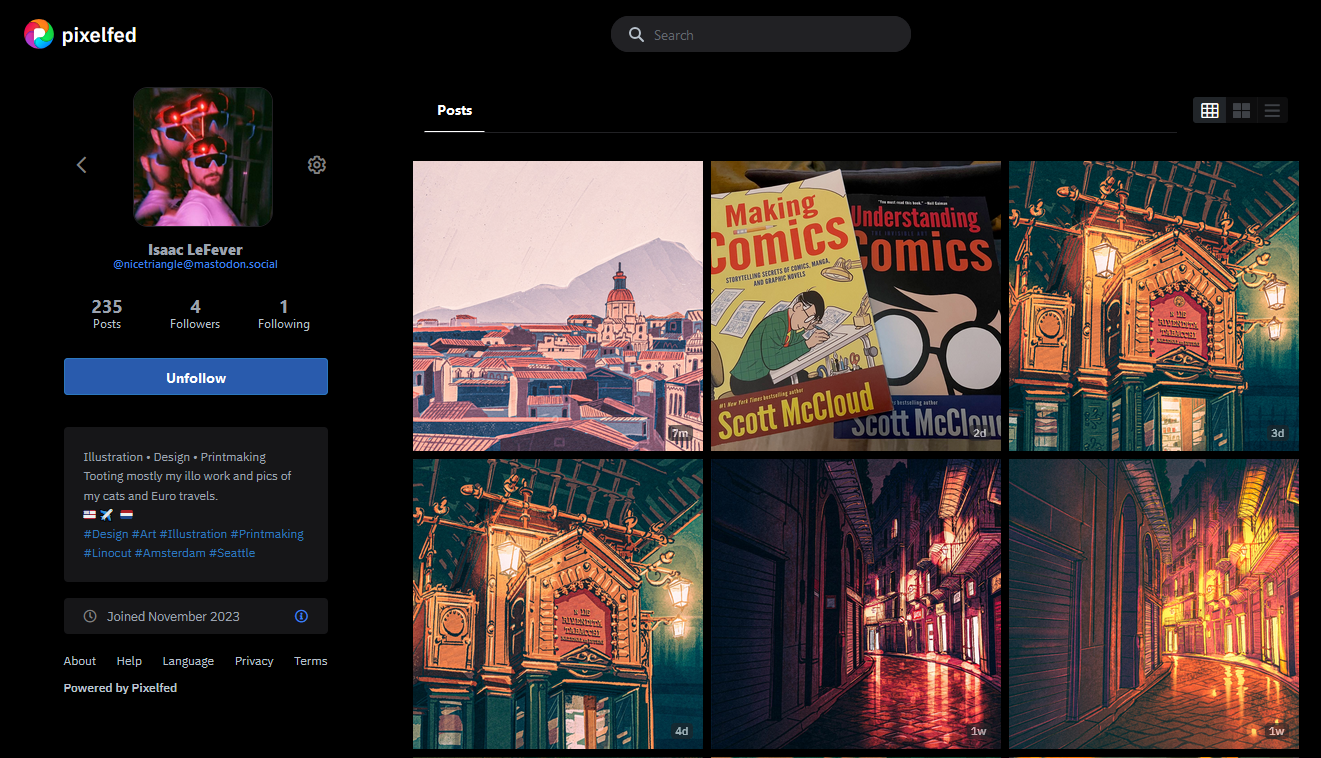Unfollow Isaac LeFever
The width and height of the screenshot is (1321, 758).
click(x=196, y=377)
